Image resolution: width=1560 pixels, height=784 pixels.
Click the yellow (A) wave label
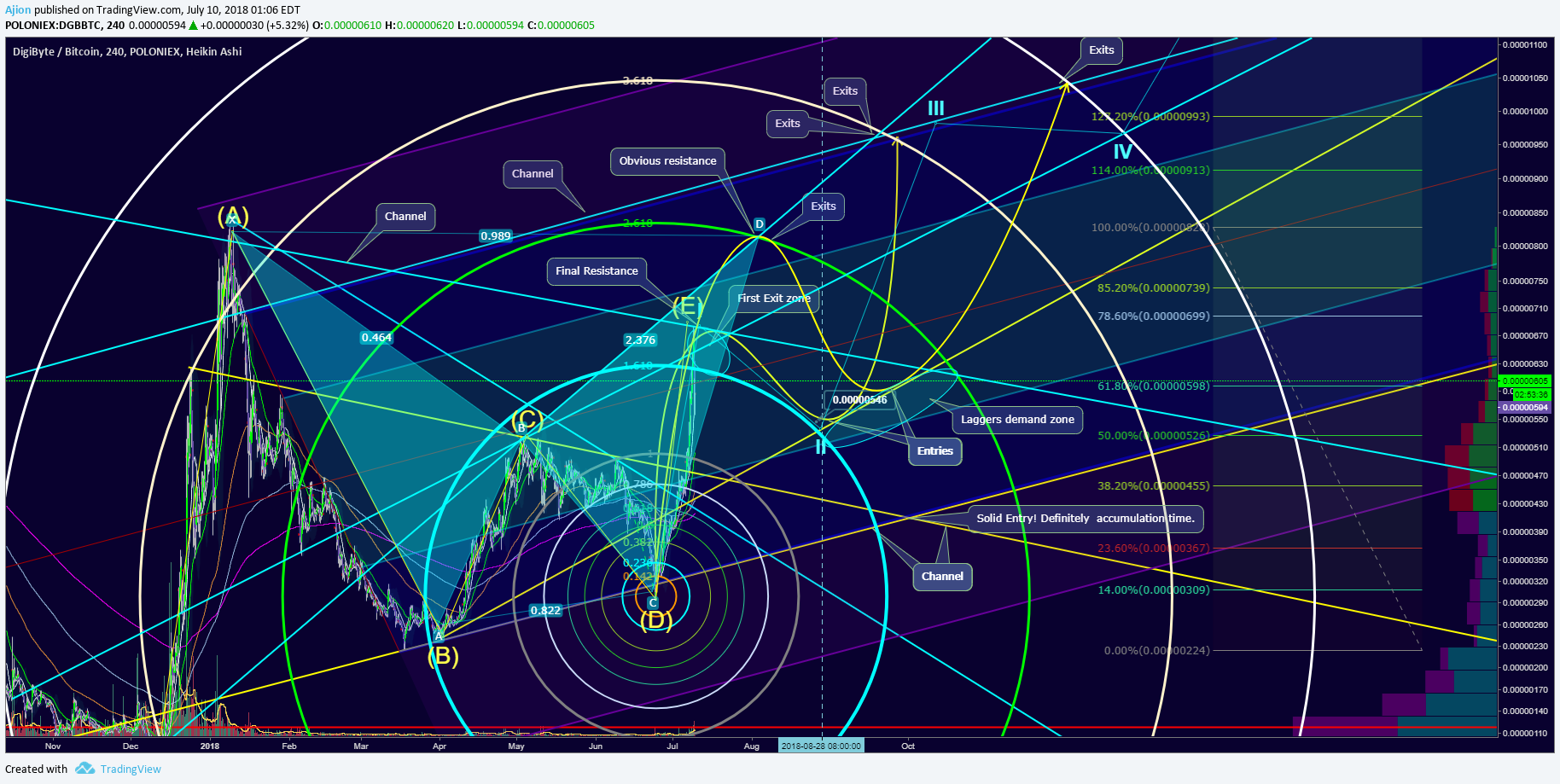pyautogui.click(x=233, y=216)
